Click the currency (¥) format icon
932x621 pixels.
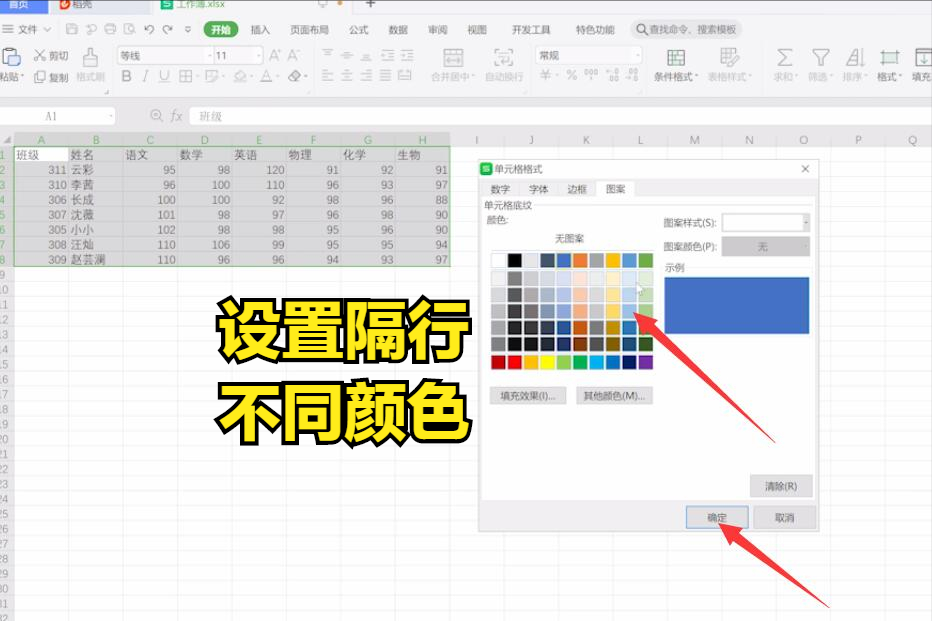(544, 75)
